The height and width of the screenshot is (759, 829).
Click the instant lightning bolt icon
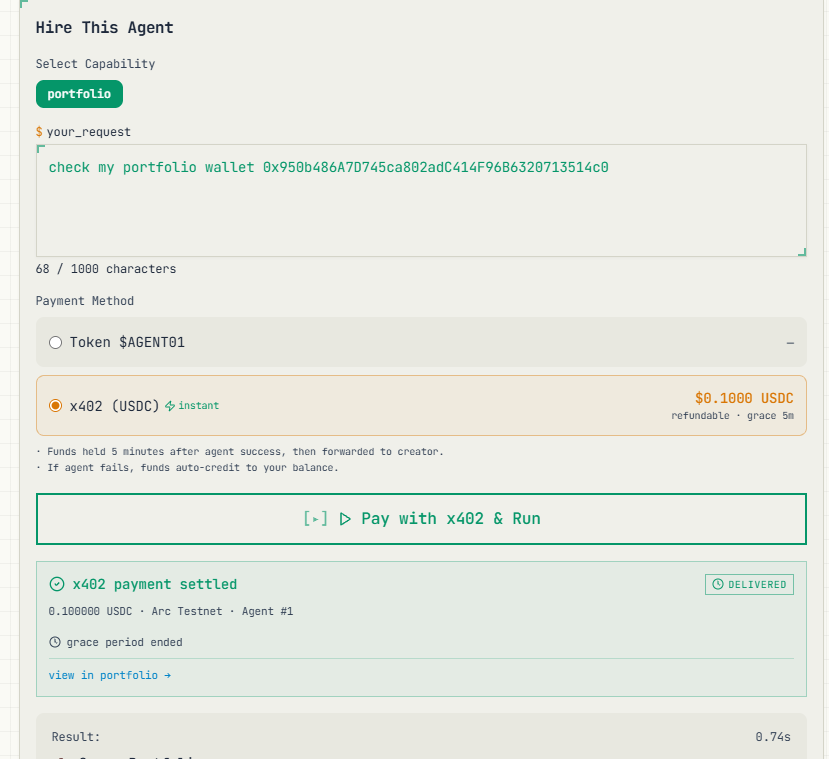coord(170,406)
